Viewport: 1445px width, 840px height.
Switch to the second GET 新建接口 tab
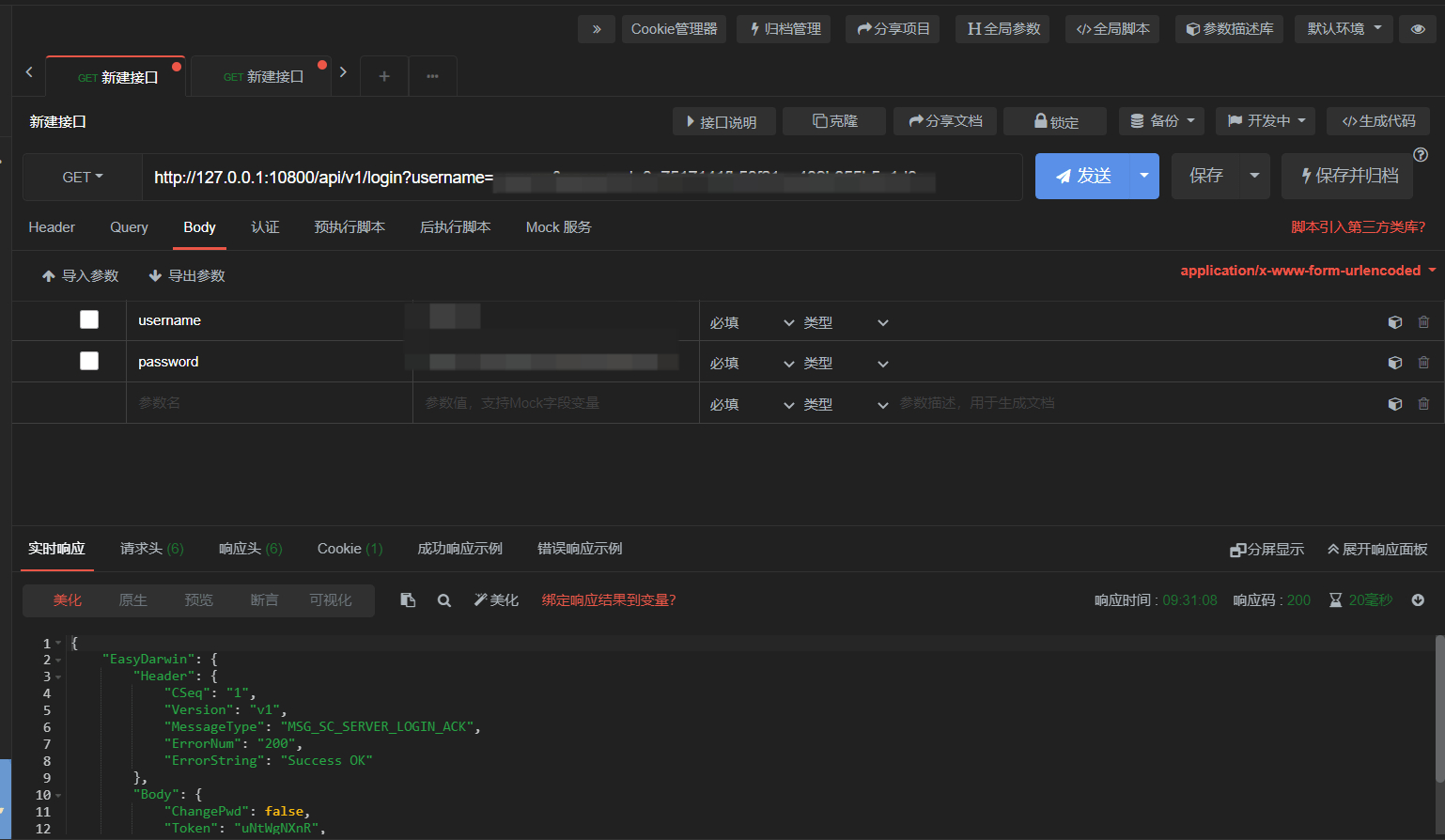(x=262, y=77)
